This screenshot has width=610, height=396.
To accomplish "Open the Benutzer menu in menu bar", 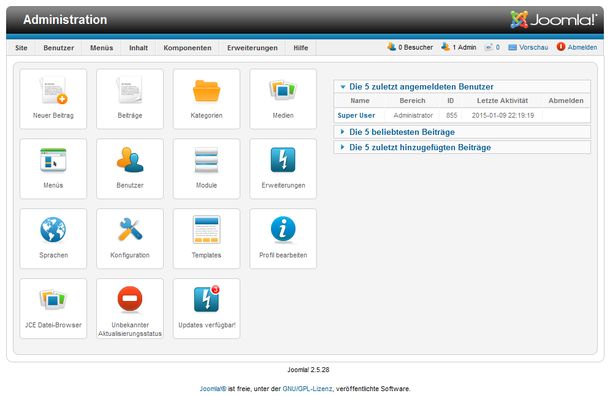I will pyautogui.click(x=59, y=48).
